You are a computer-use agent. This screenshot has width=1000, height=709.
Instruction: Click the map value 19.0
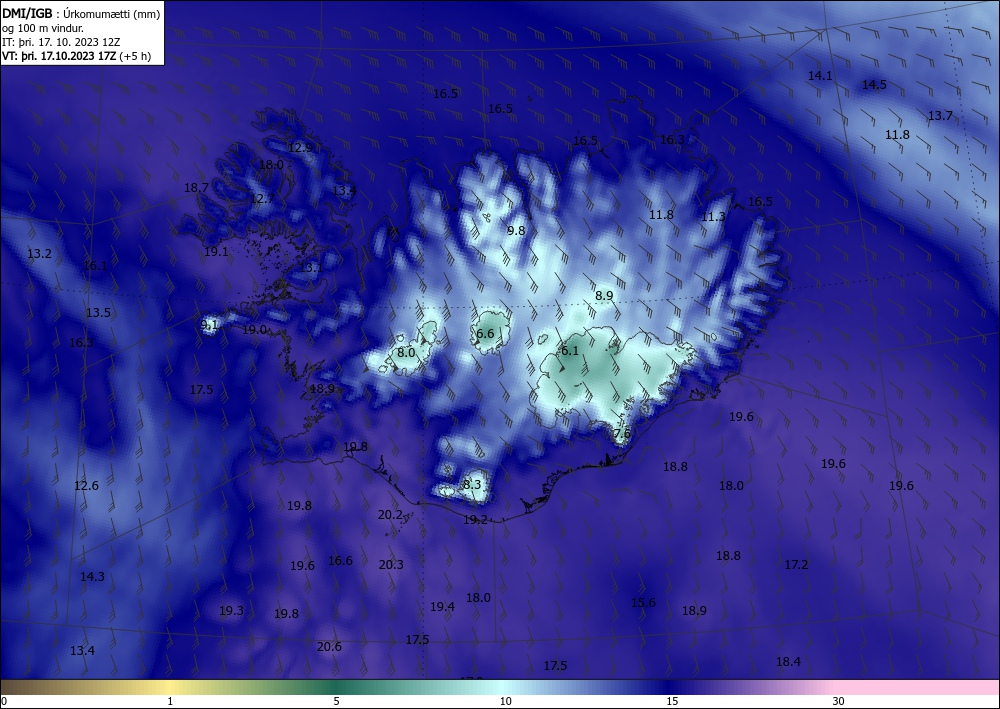point(254,329)
